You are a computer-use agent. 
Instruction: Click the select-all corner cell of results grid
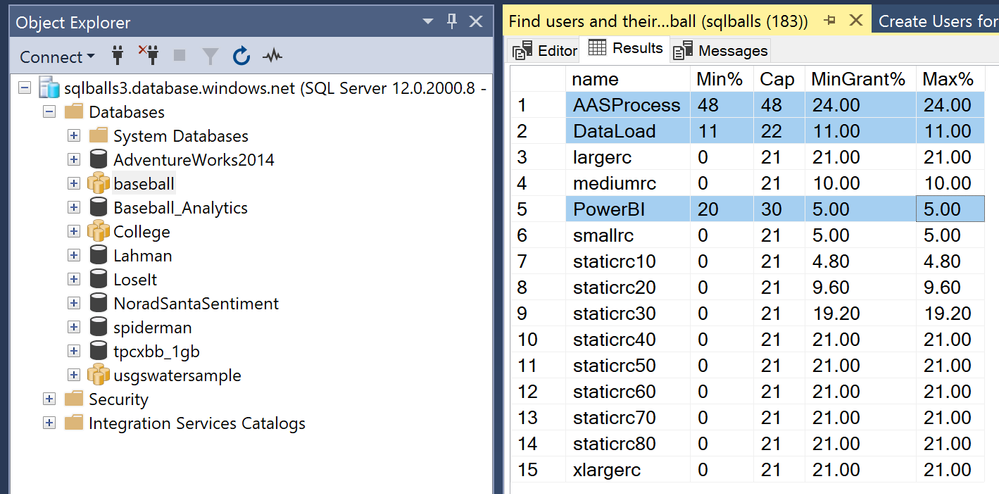click(539, 78)
